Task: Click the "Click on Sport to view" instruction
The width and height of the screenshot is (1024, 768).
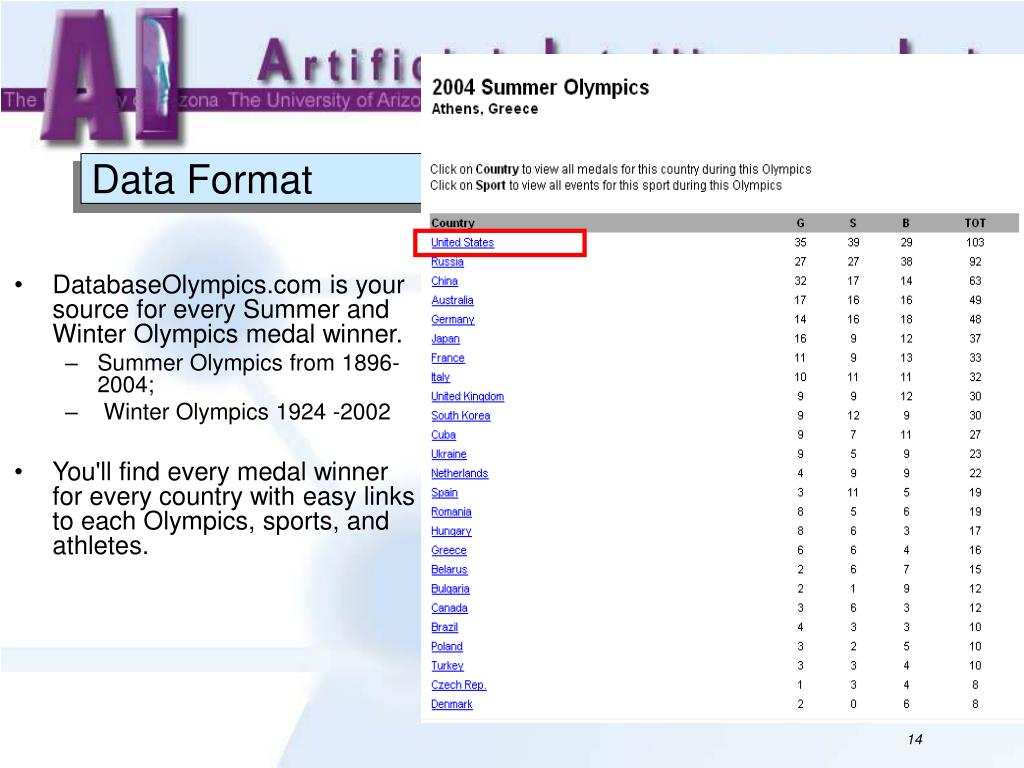Action: 605,185
